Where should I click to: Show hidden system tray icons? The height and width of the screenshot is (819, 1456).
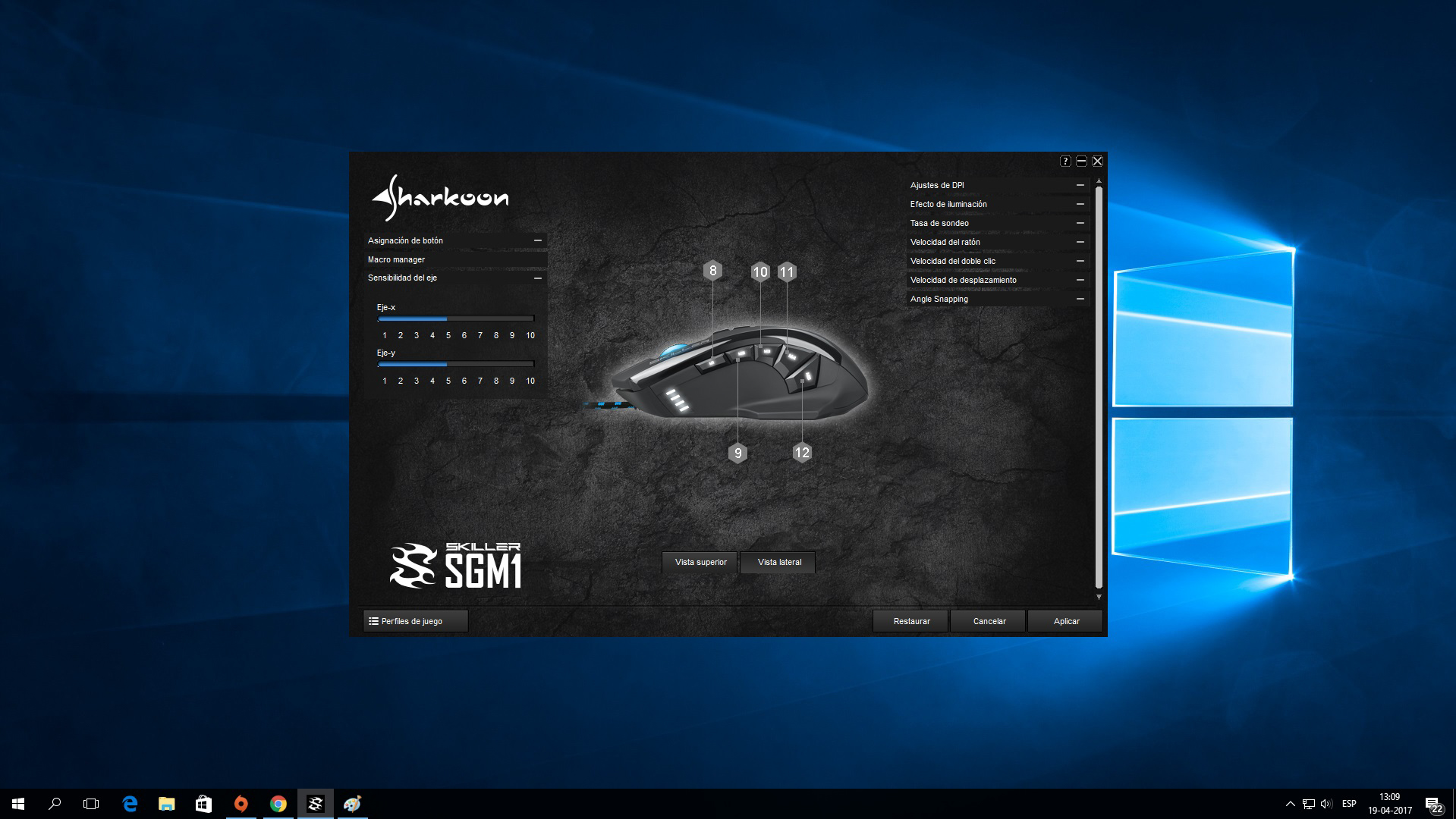pyautogui.click(x=1290, y=804)
